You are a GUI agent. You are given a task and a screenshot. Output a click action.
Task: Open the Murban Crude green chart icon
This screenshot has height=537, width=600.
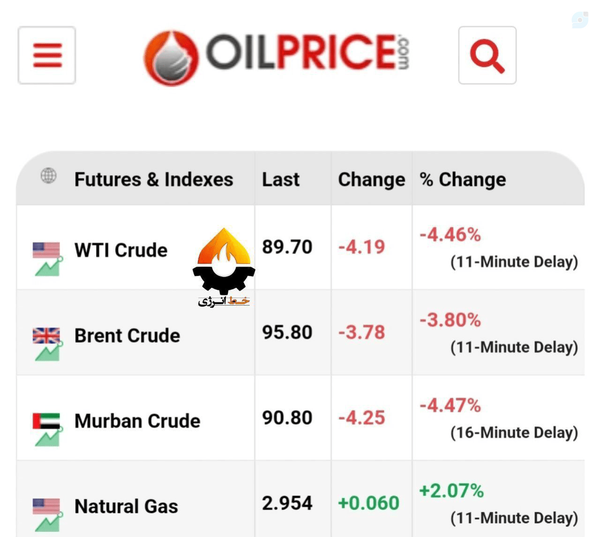click(49, 437)
